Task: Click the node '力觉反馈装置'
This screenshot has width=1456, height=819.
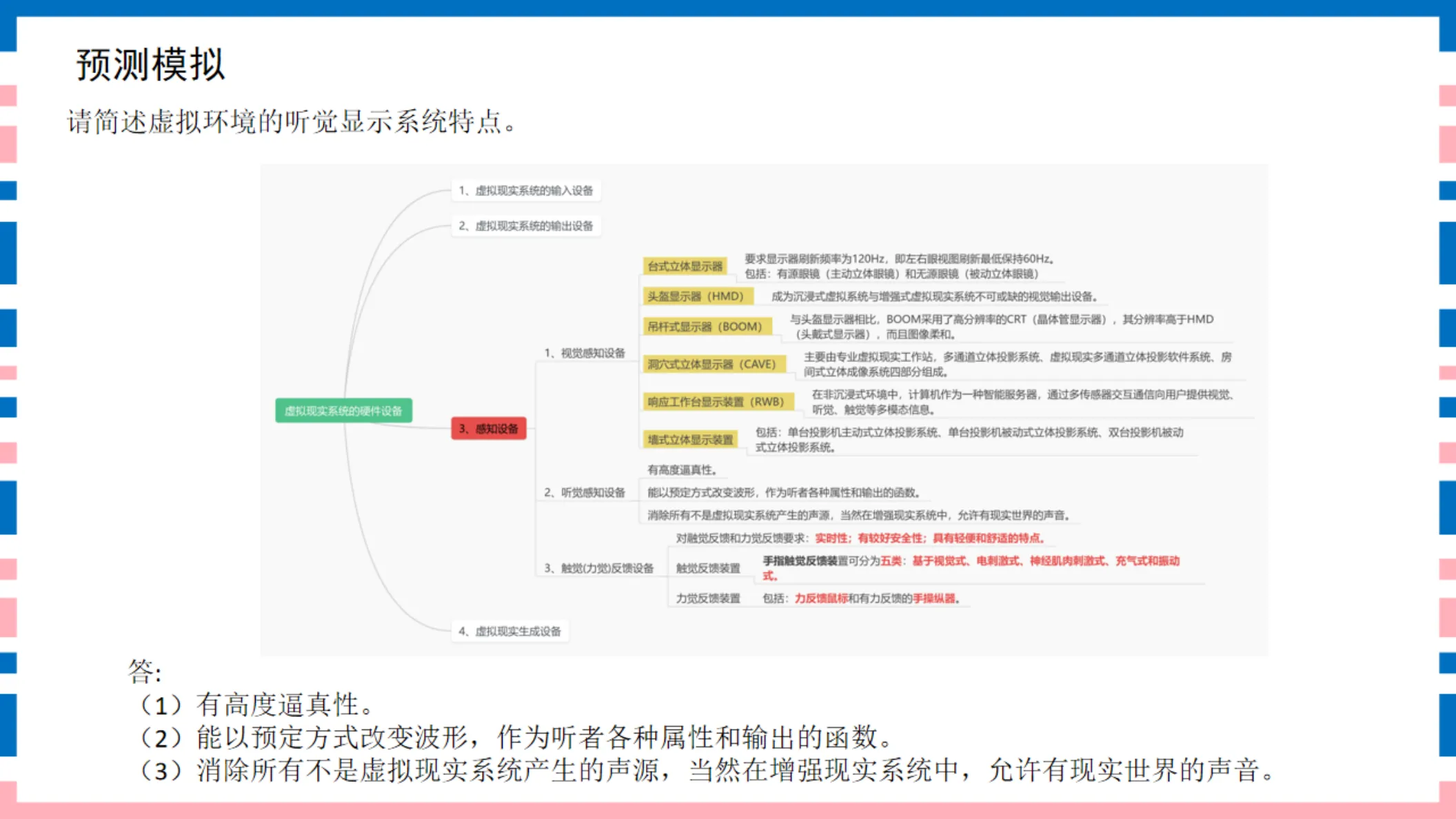Action: [708, 598]
